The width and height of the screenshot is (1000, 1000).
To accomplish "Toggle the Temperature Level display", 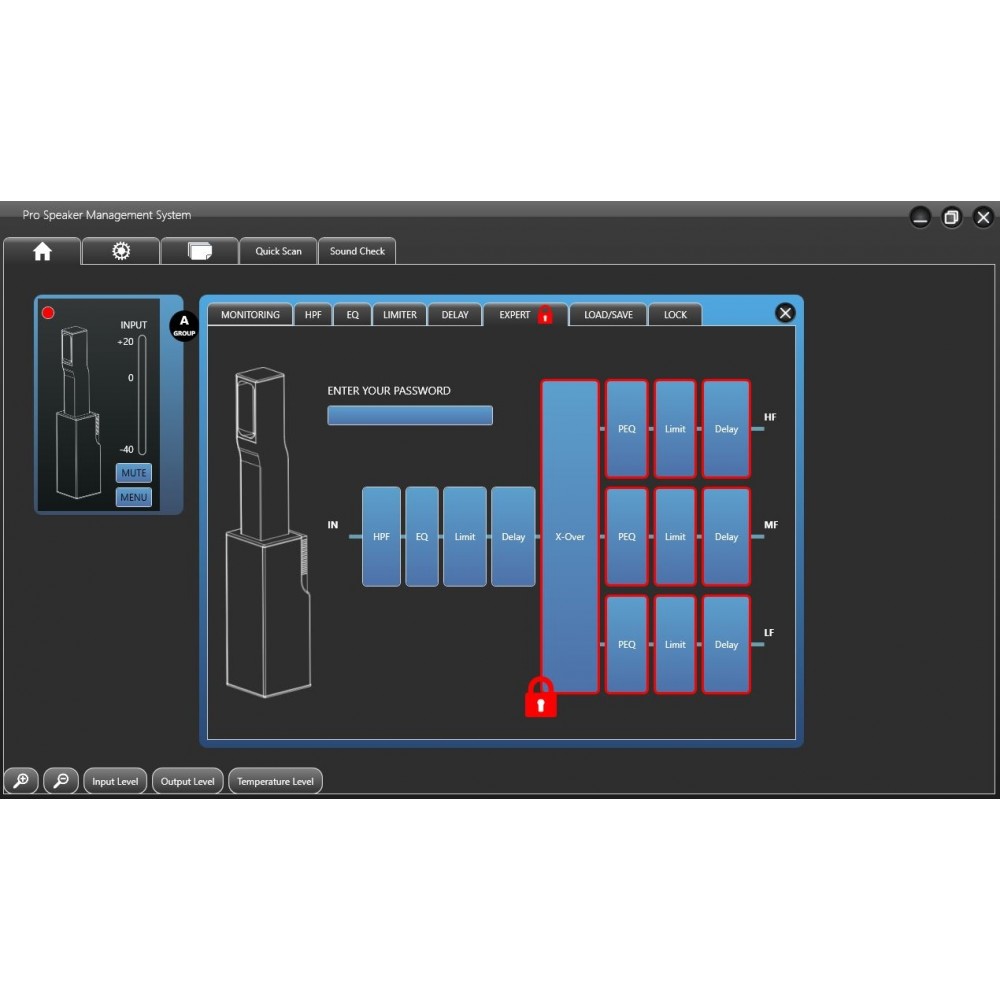I will coord(275,782).
